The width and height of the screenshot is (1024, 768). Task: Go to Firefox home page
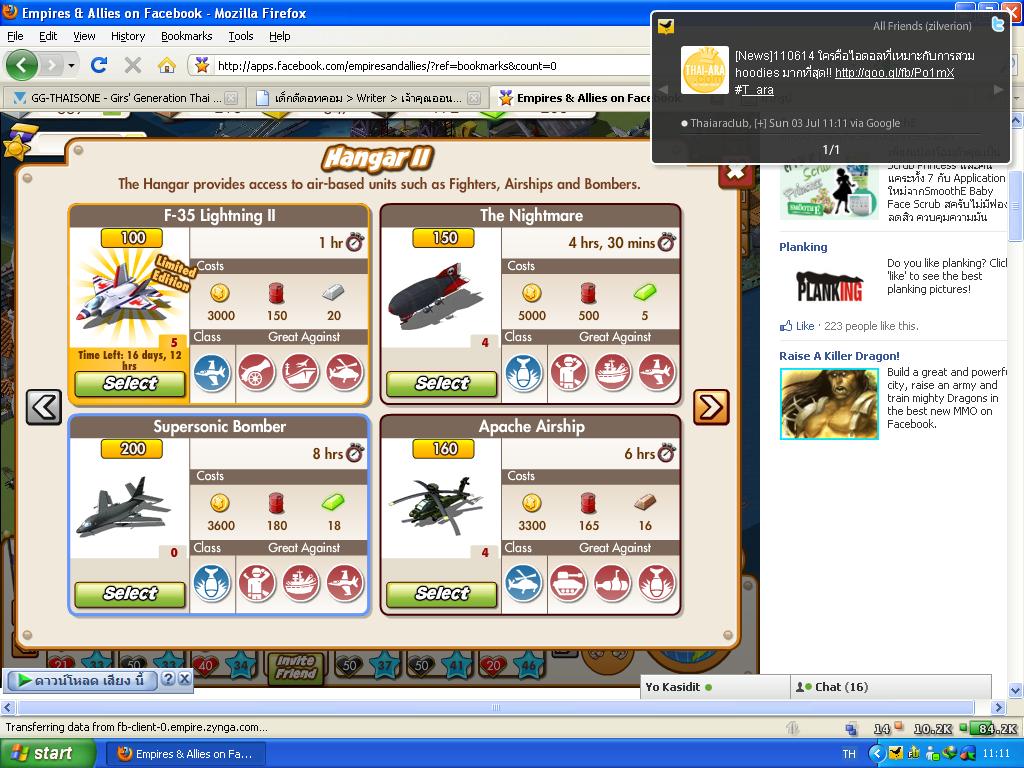[167, 65]
